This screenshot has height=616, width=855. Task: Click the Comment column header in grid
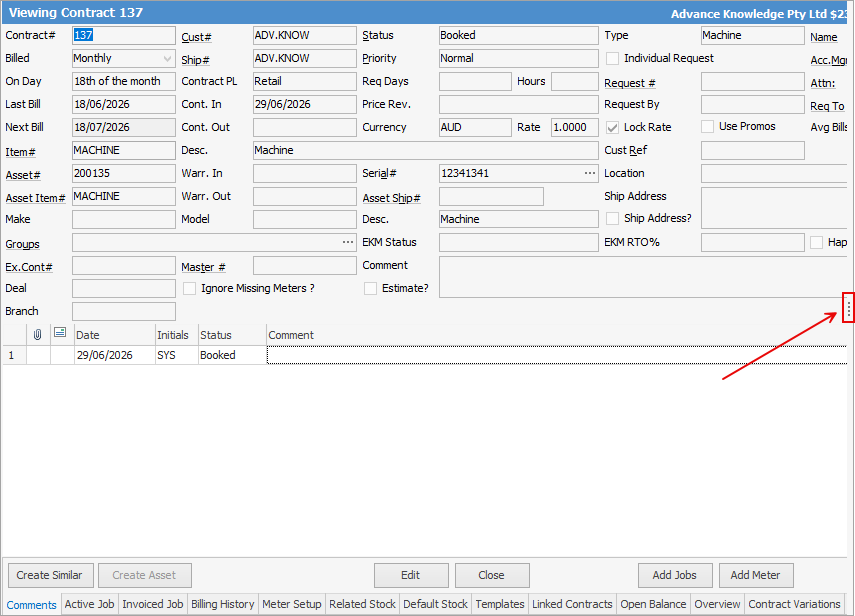pos(556,335)
